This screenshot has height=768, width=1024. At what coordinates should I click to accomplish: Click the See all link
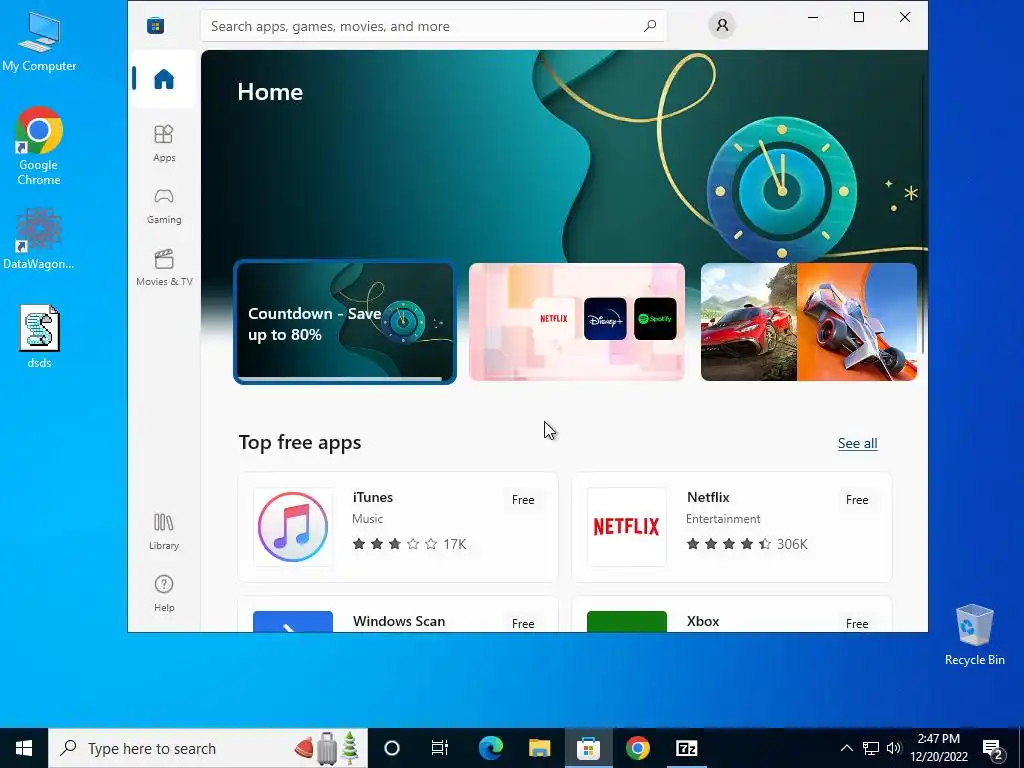coord(857,443)
